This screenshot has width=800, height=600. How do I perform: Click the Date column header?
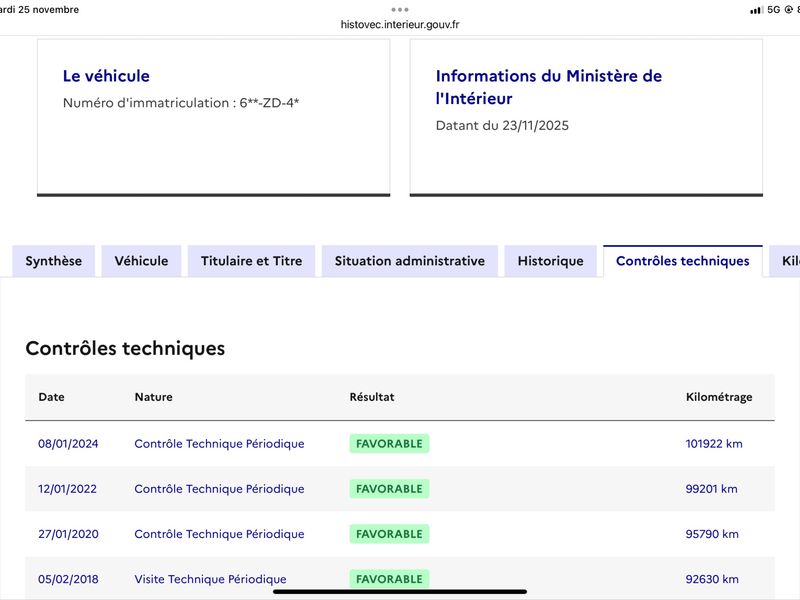click(x=51, y=397)
